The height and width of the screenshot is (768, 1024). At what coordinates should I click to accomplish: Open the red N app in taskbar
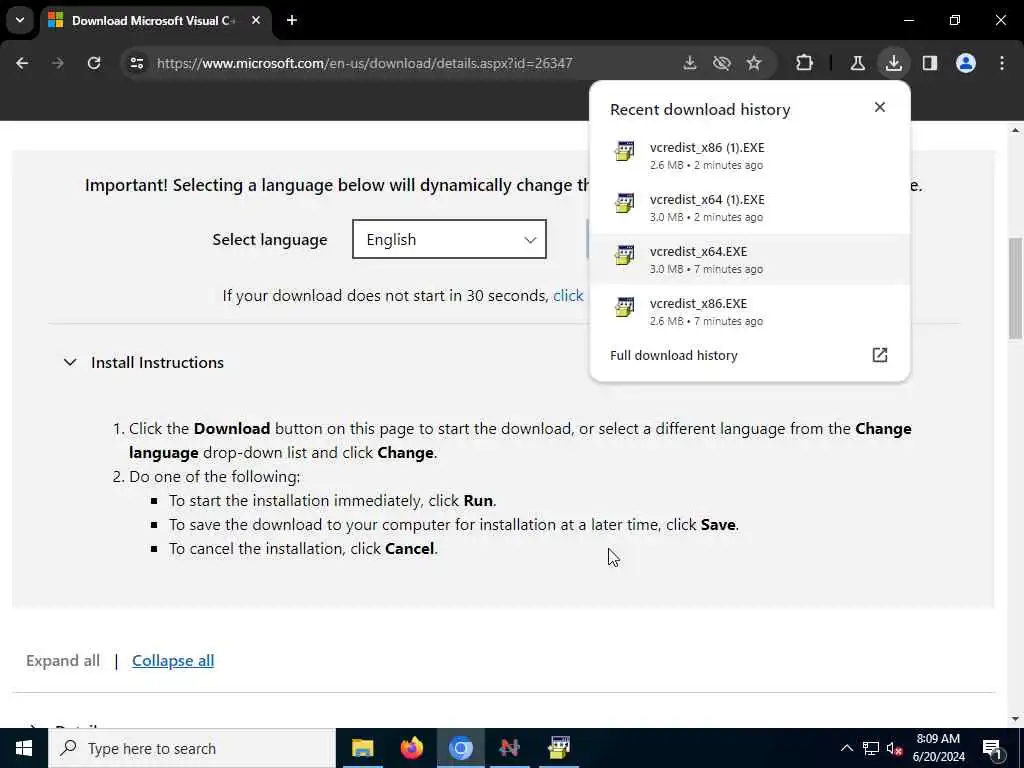[x=509, y=748]
